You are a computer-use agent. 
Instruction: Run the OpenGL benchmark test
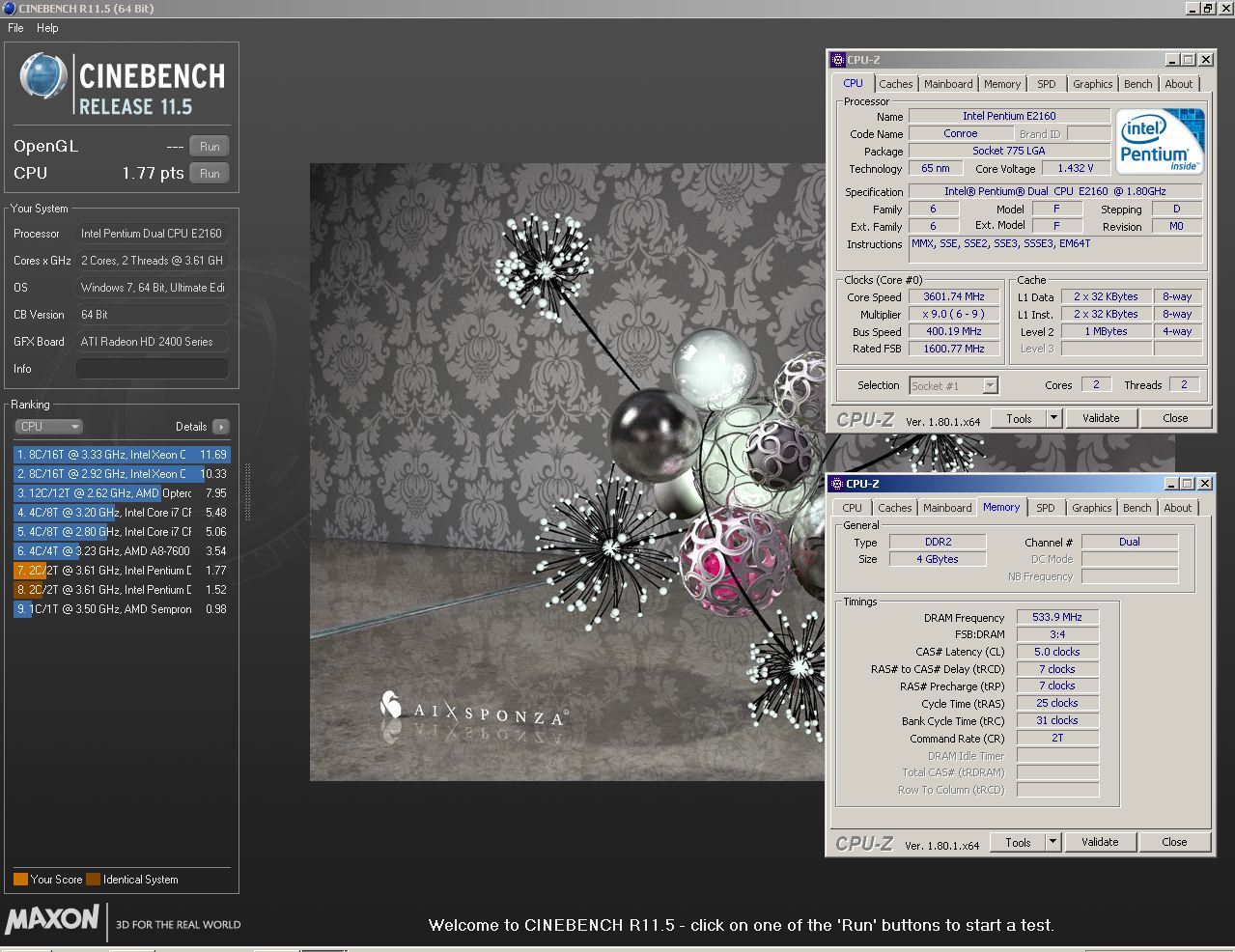coord(210,147)
